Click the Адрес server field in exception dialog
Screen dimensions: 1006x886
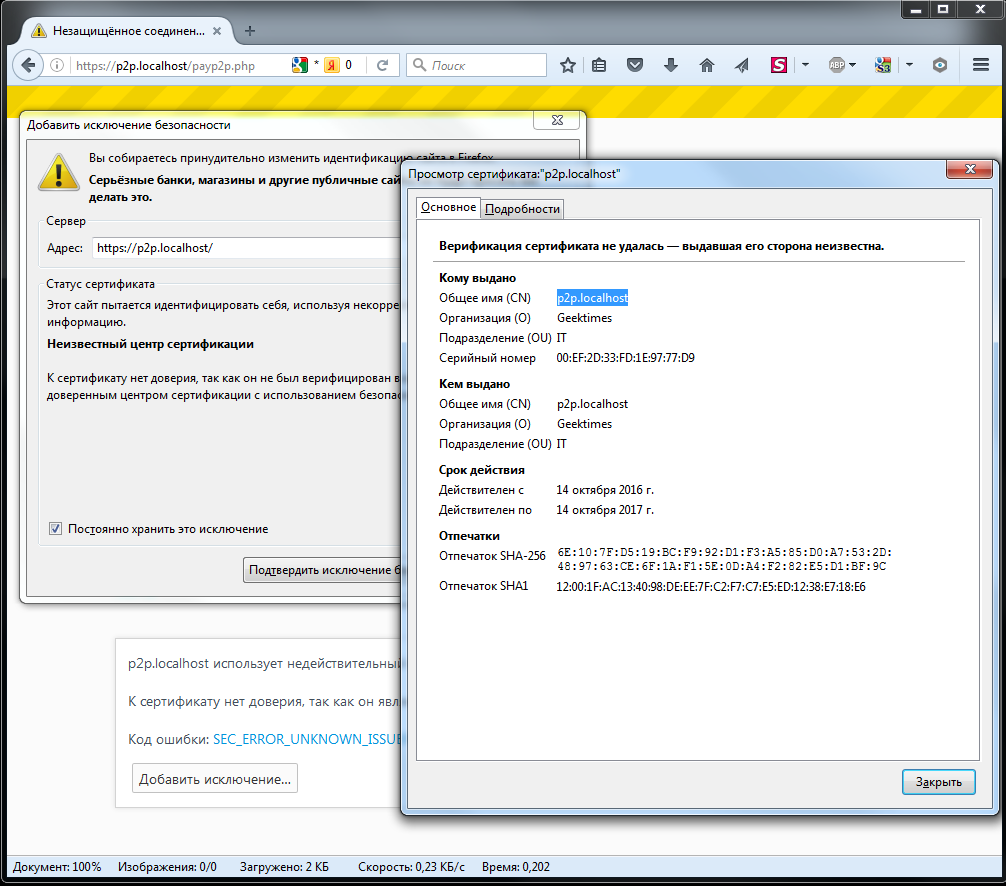(246, 248)
